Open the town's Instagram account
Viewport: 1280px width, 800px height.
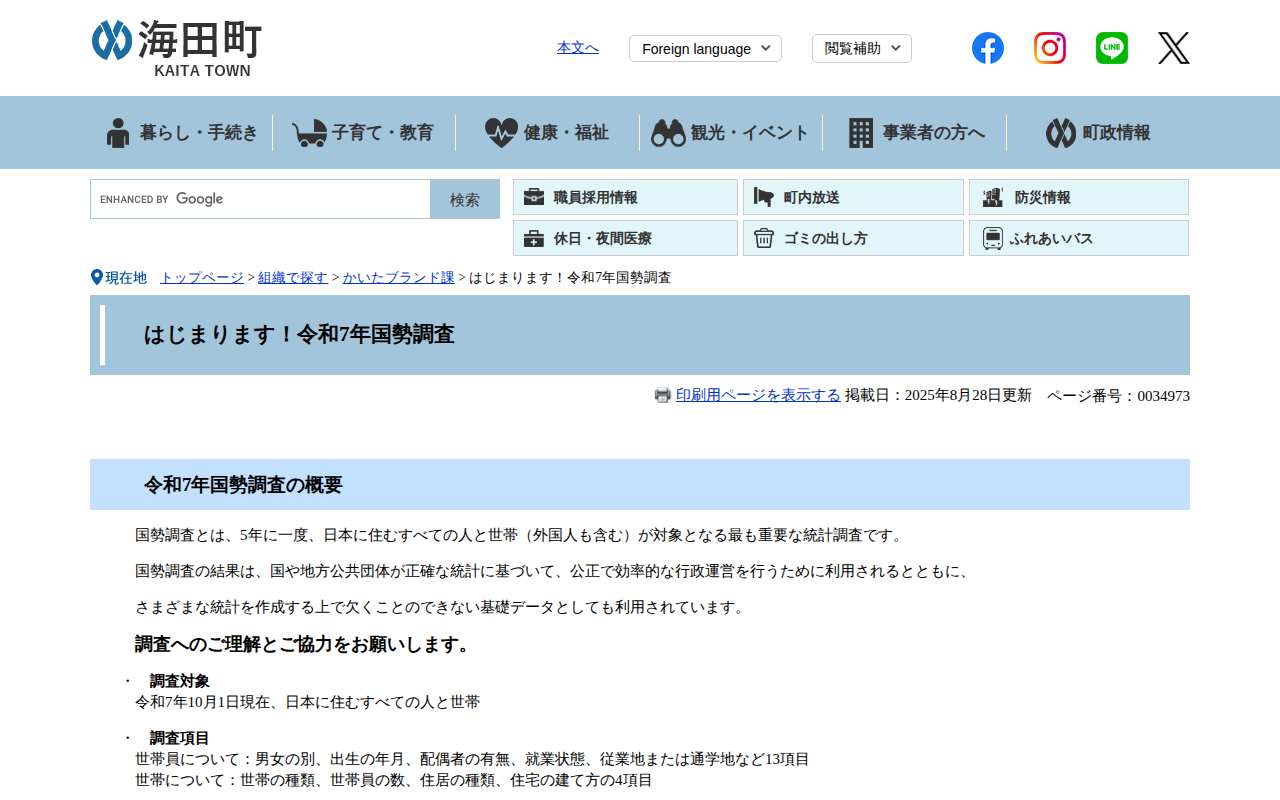pos(1049,47)
